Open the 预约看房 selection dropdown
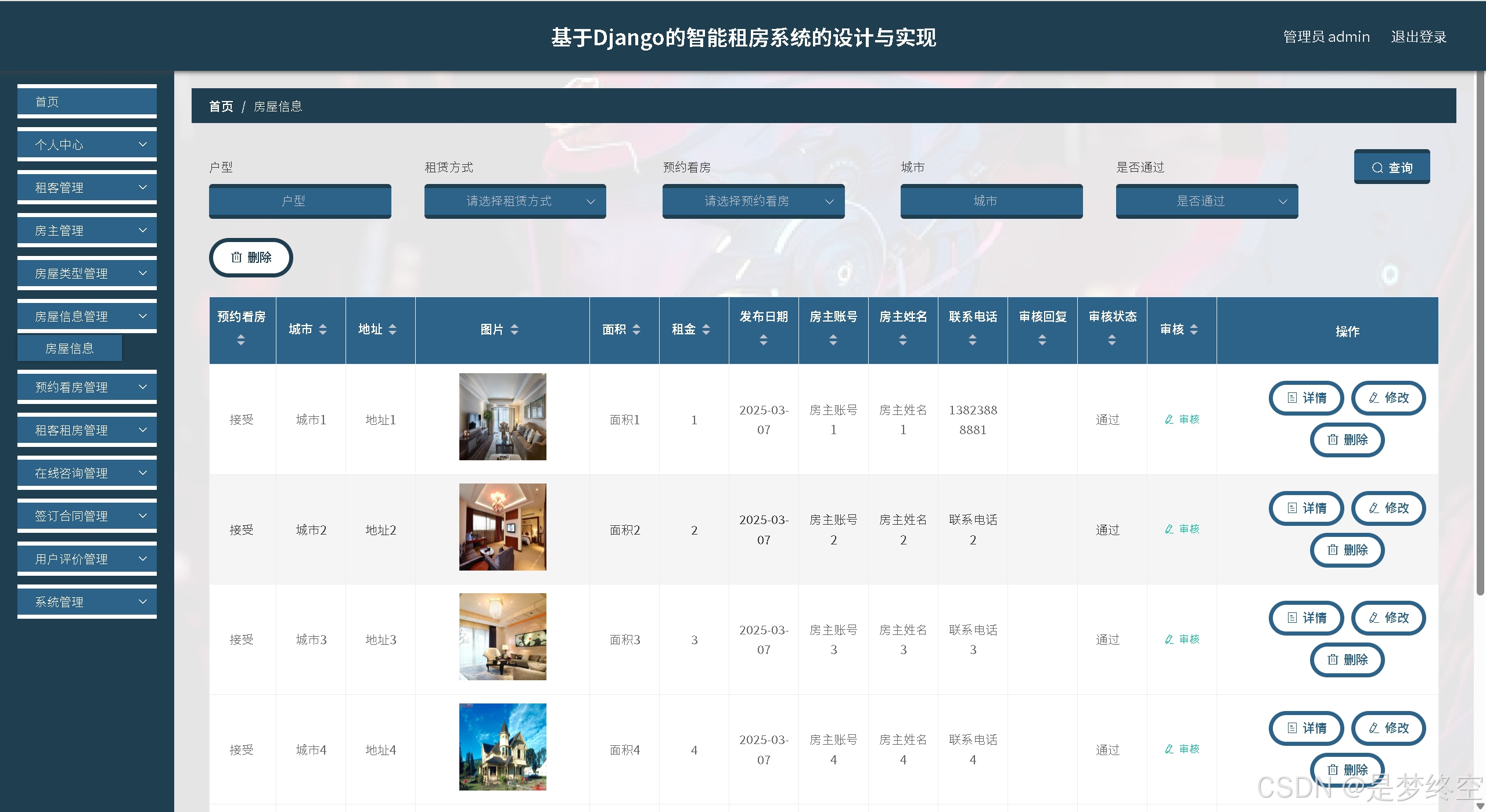This screenshot has height=812, width=1486. [x=753, y=201]
